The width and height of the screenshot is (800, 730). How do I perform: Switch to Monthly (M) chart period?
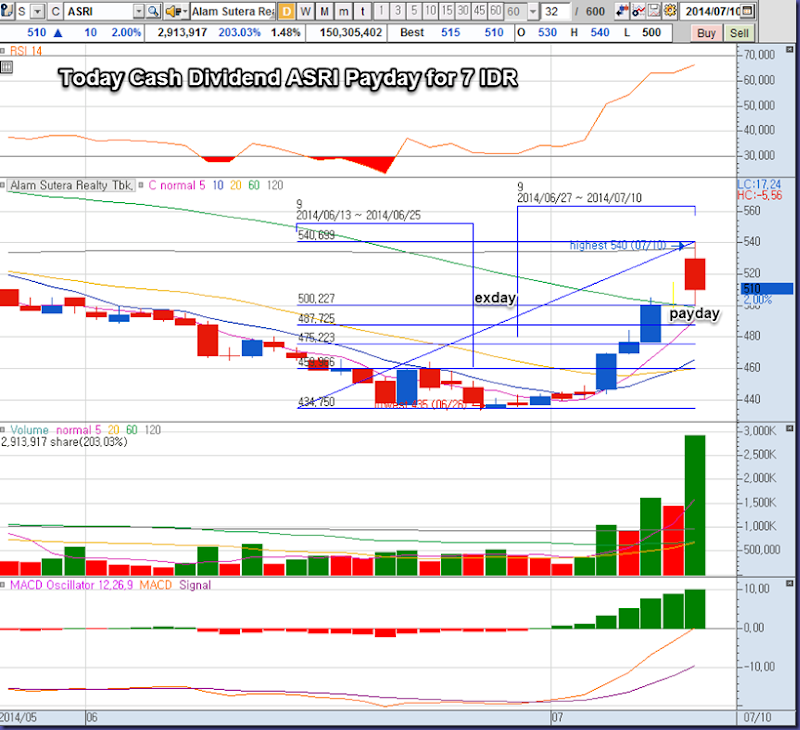click(324, 11)
